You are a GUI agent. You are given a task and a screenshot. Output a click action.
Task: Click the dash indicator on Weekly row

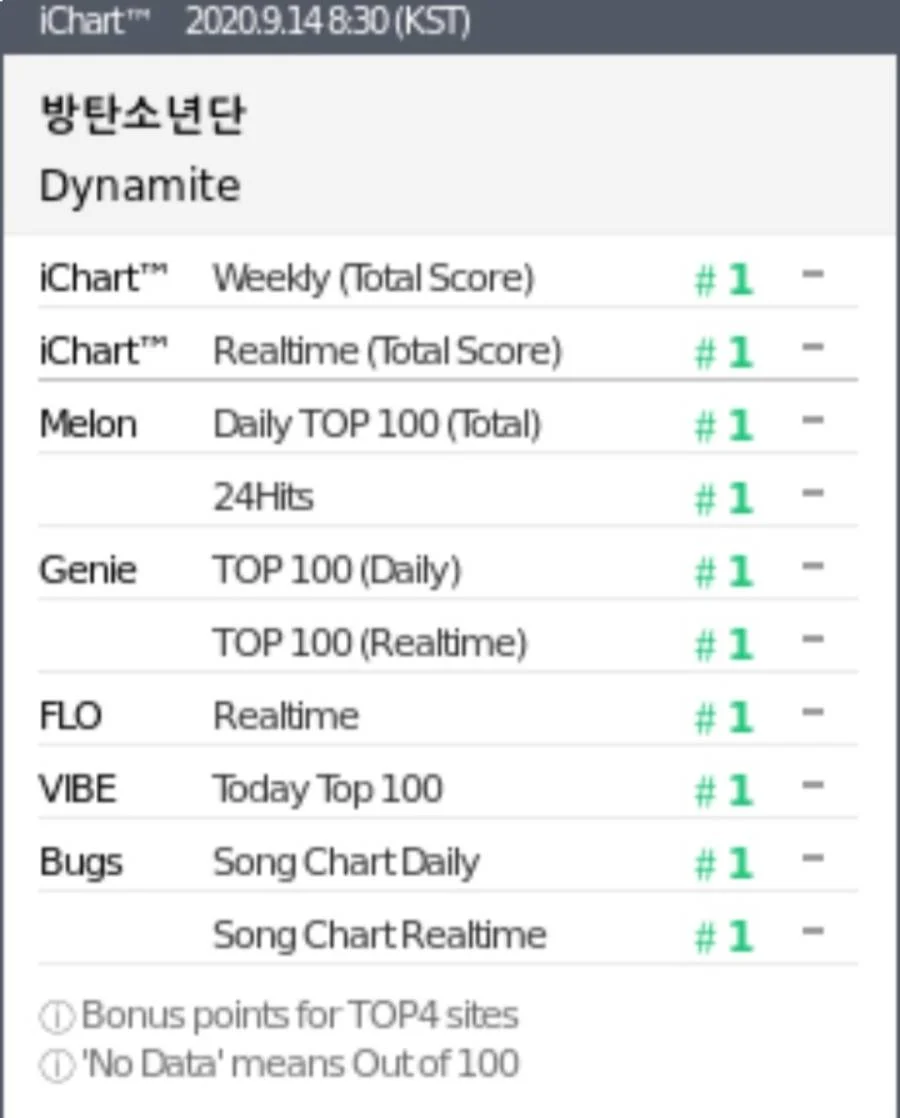pos(813,274)
